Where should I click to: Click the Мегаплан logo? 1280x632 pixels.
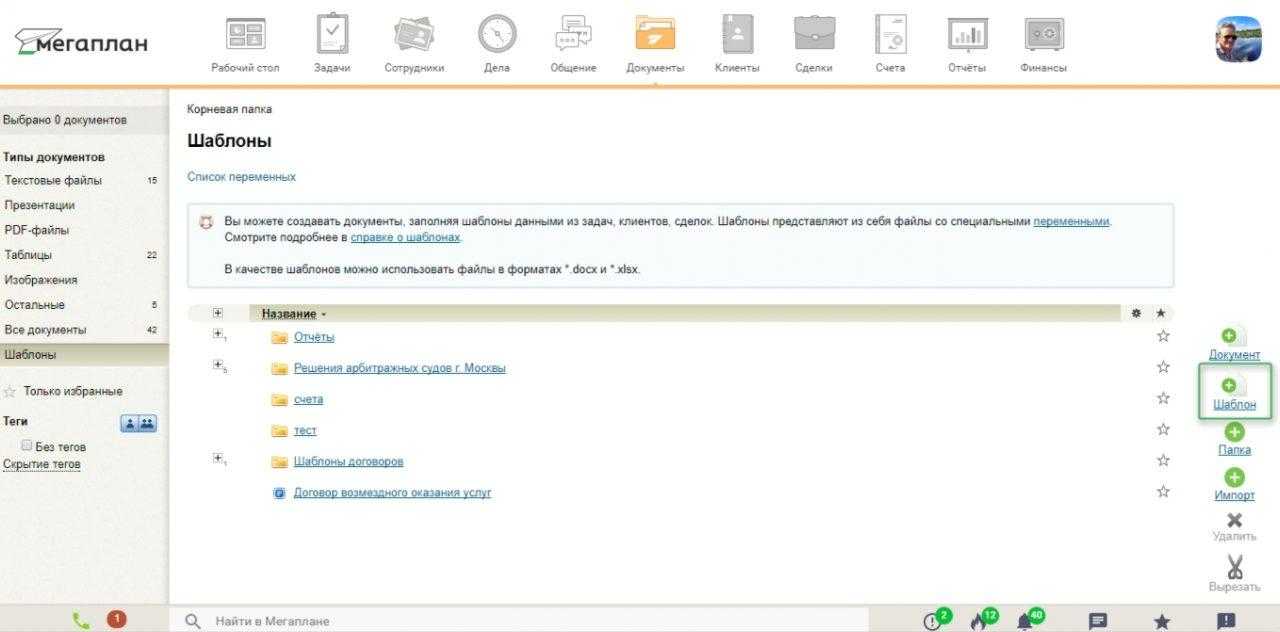[x=81, y=41]
